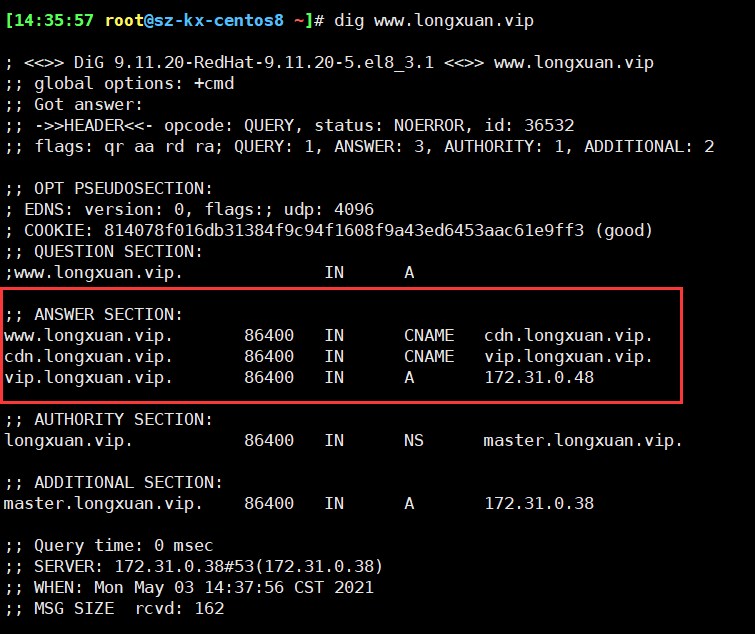Viewport: 755px width, 634px height.
Task: Click 'ADDITIONAL: 2' in flags line
Action: [x=649, y=147]
